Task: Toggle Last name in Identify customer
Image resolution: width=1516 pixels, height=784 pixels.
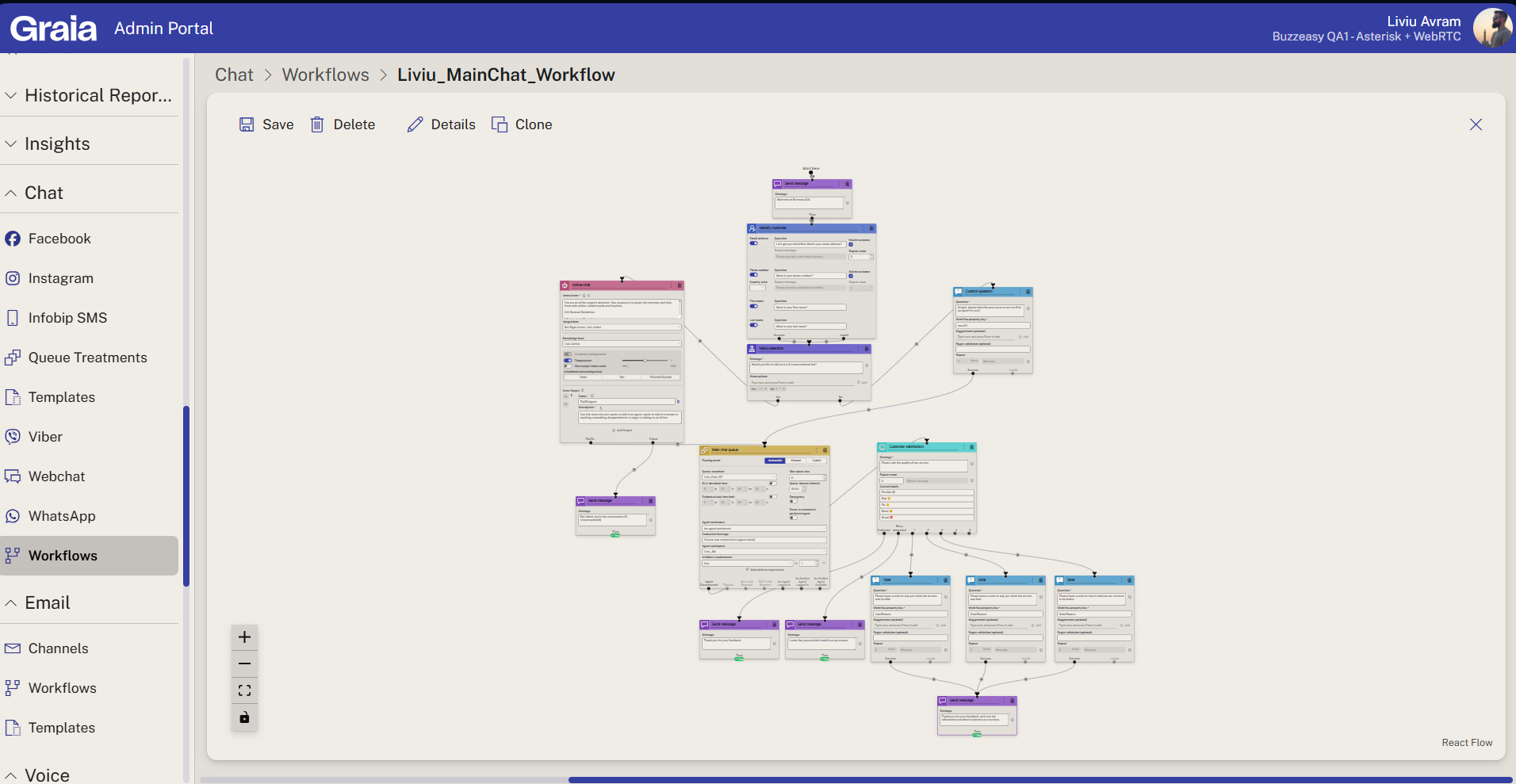Action: point(754,325)
